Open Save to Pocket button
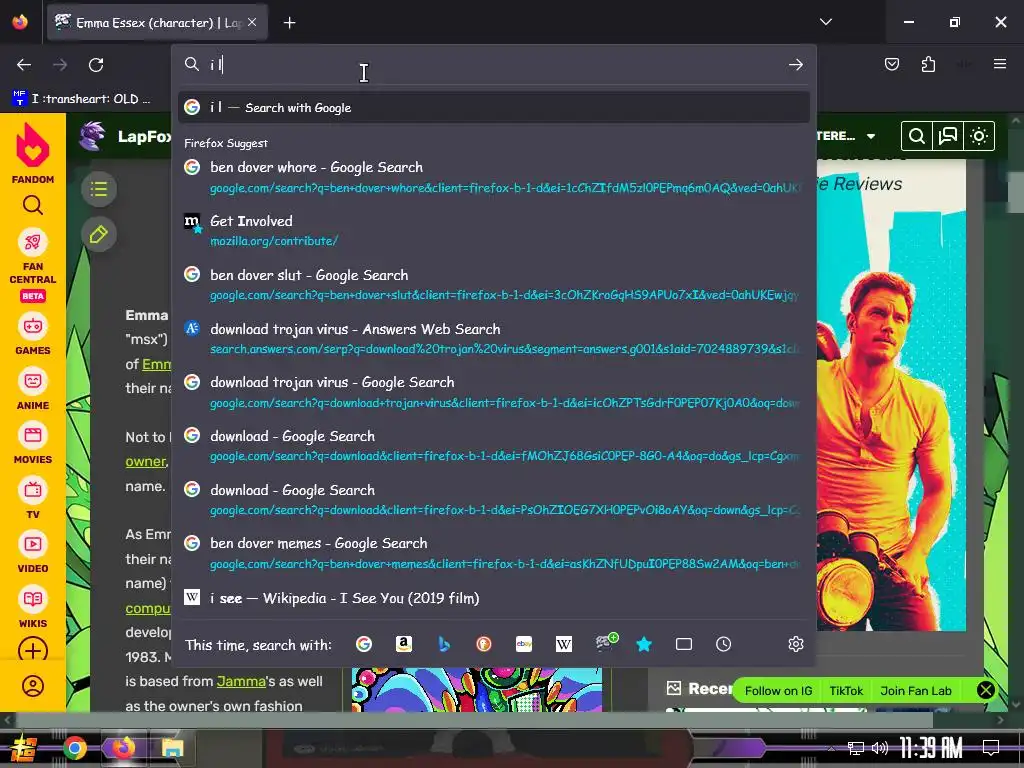This screenshot has height=768, width=1024. (x=891, y=64)
